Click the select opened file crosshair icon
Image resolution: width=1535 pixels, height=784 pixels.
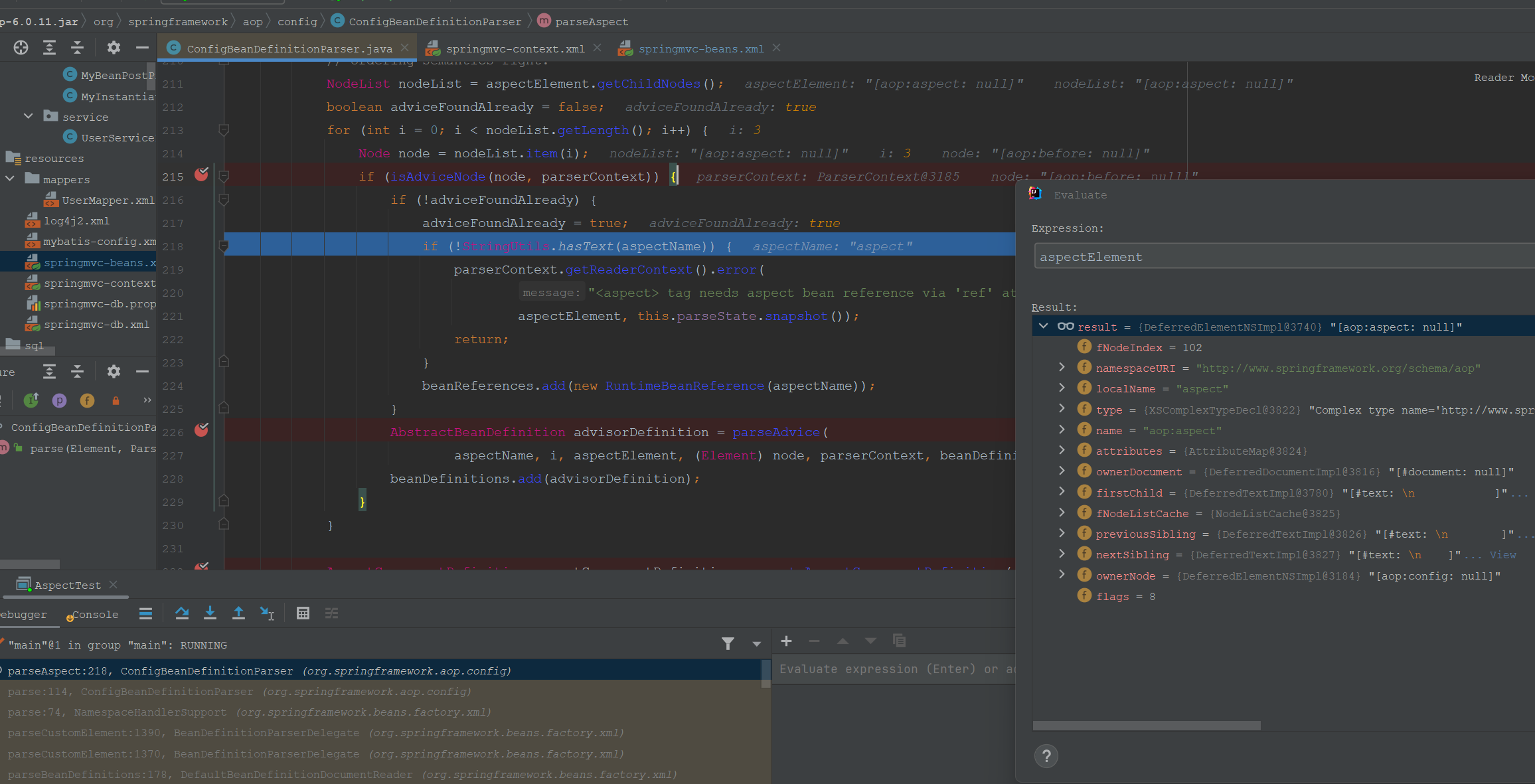pyautogui.click(x=21, y=48)
